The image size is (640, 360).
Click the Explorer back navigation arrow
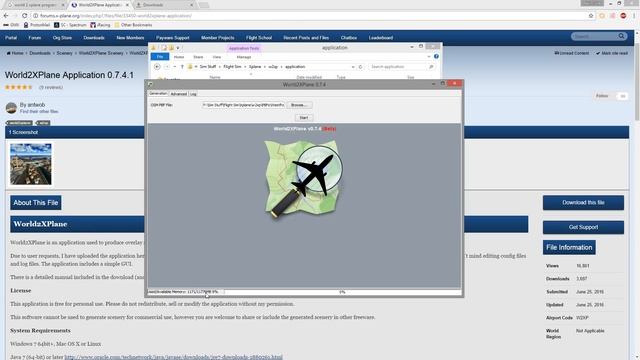pos(157,67)
